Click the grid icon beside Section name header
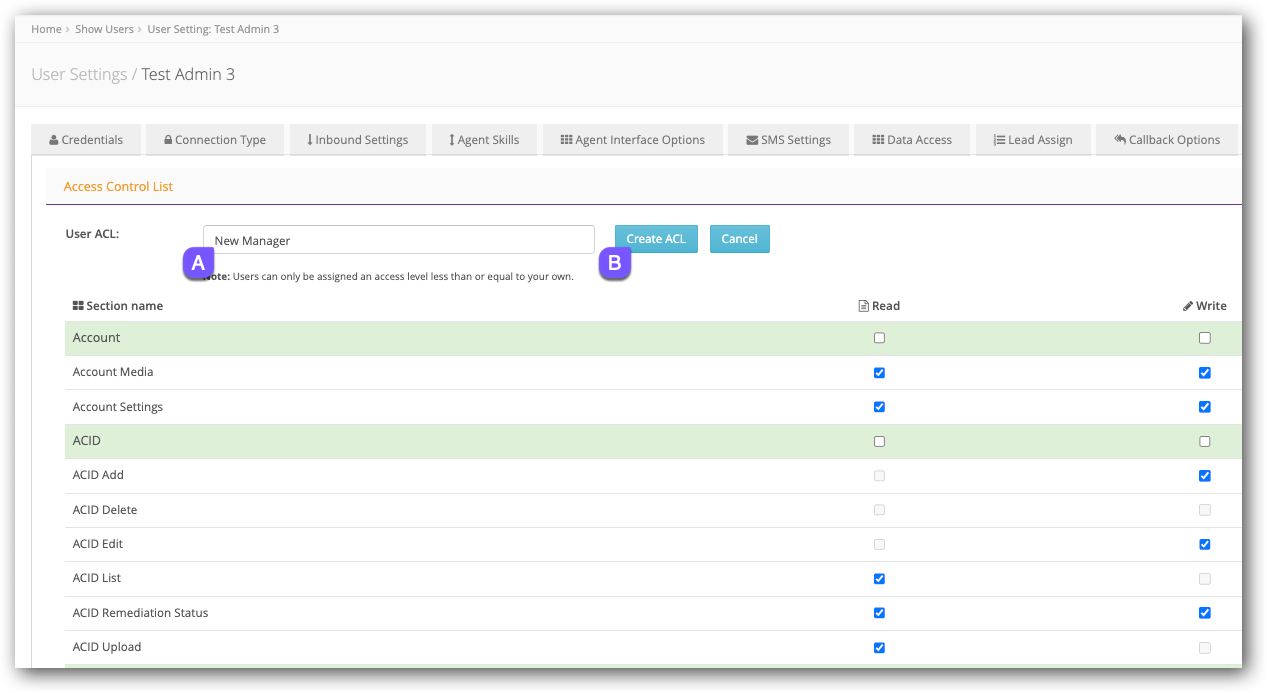 point(77,306)
